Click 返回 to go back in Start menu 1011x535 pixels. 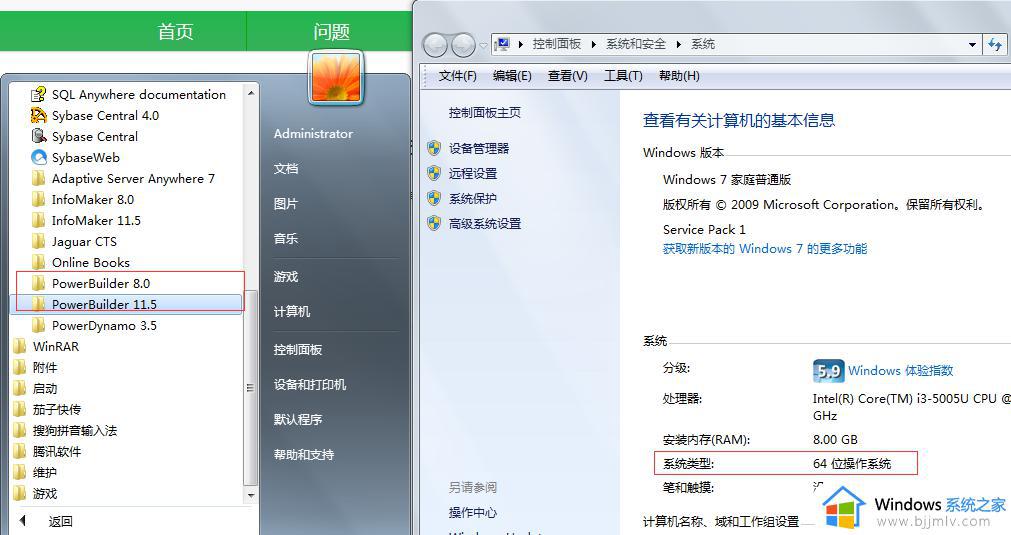click(60, 521)
